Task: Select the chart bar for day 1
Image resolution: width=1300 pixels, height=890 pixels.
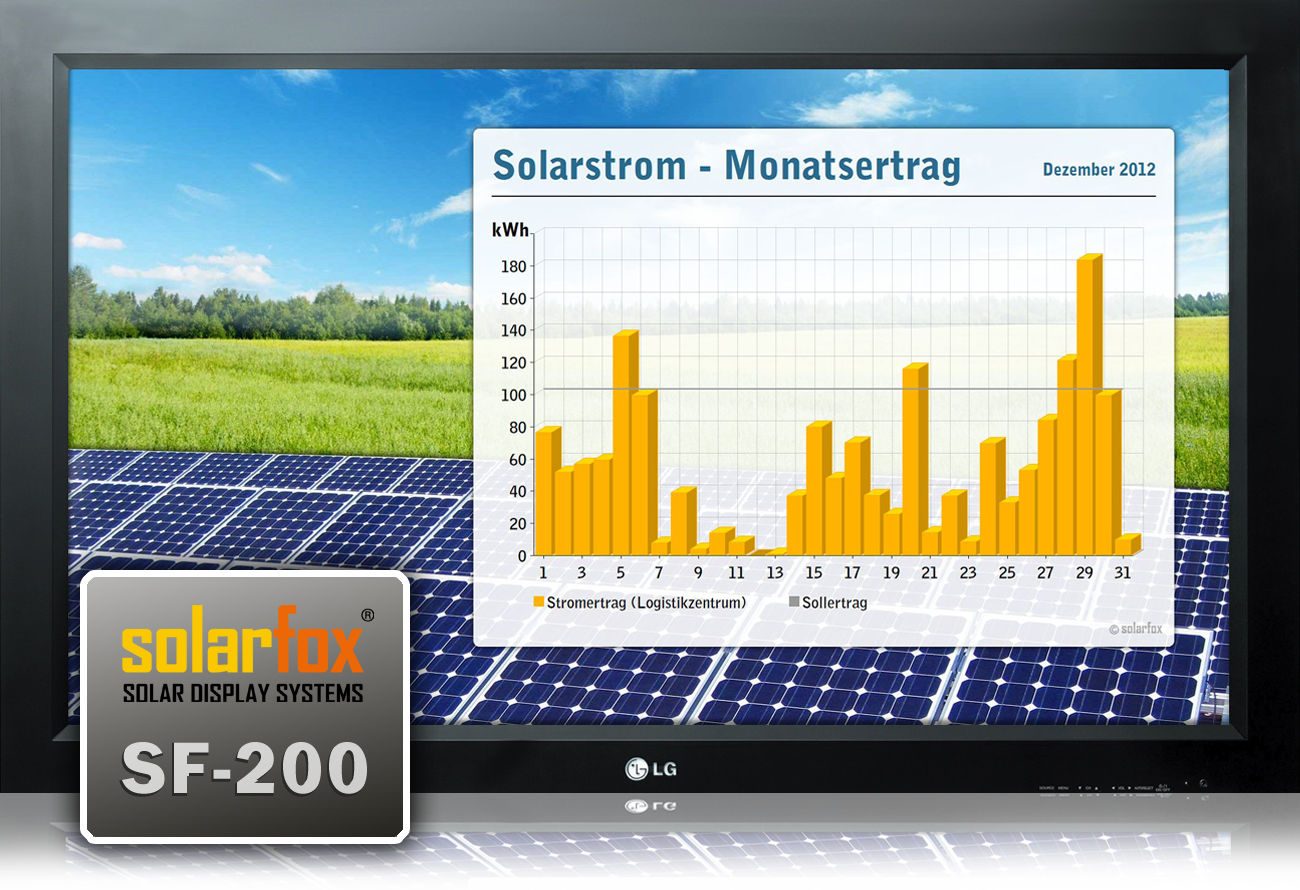Action: [x=548, y=491]
